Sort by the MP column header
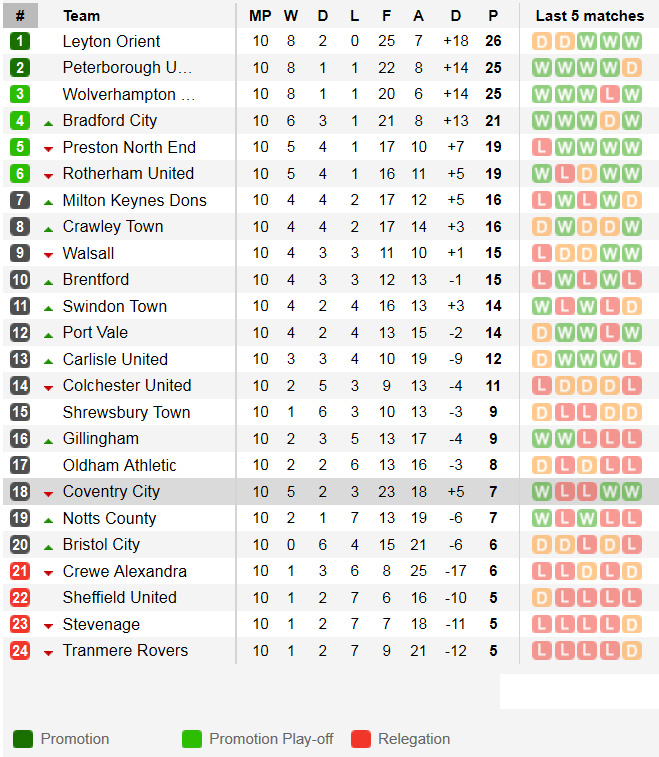The height and width of the screenshot is (757, 659). (x=260, y=16)
